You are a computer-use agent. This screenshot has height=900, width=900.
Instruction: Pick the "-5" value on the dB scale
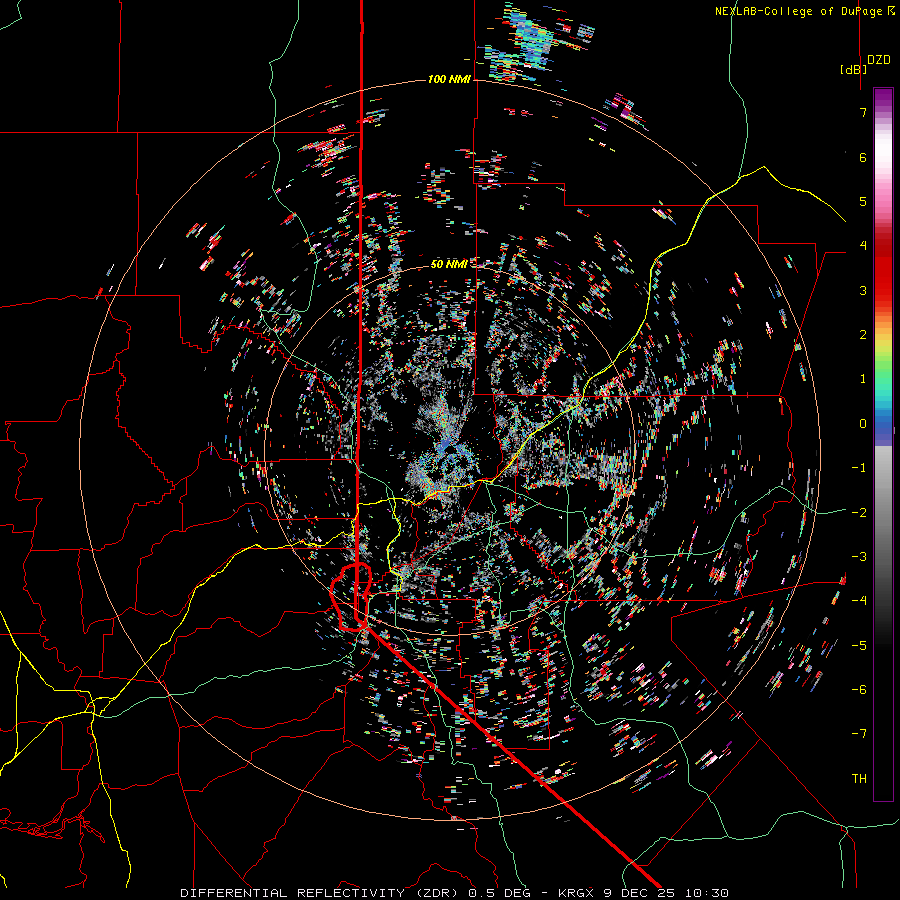(x=859, y=645)
